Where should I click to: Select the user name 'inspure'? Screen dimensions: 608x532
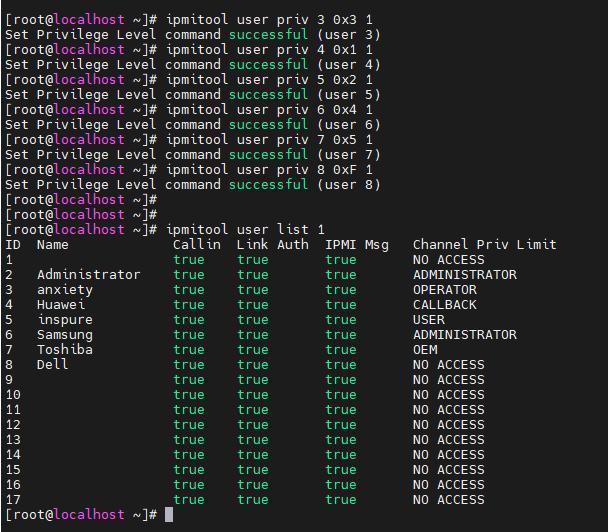[x=65, y=320]
